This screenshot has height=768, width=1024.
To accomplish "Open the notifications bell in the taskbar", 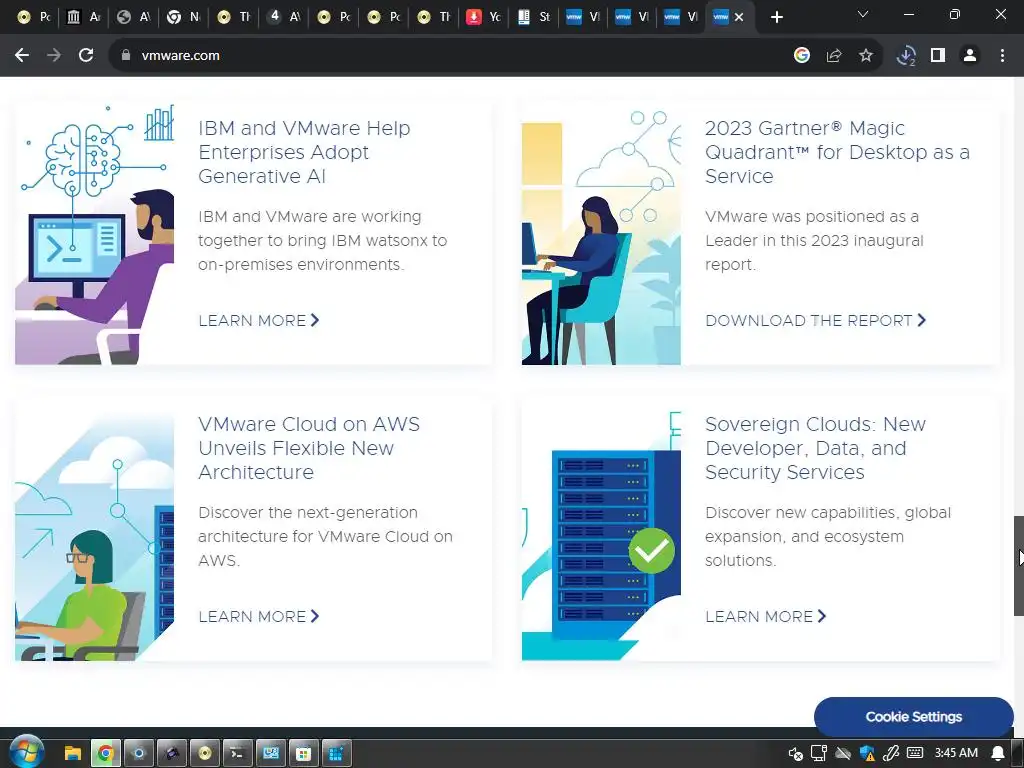I will 998,754.
